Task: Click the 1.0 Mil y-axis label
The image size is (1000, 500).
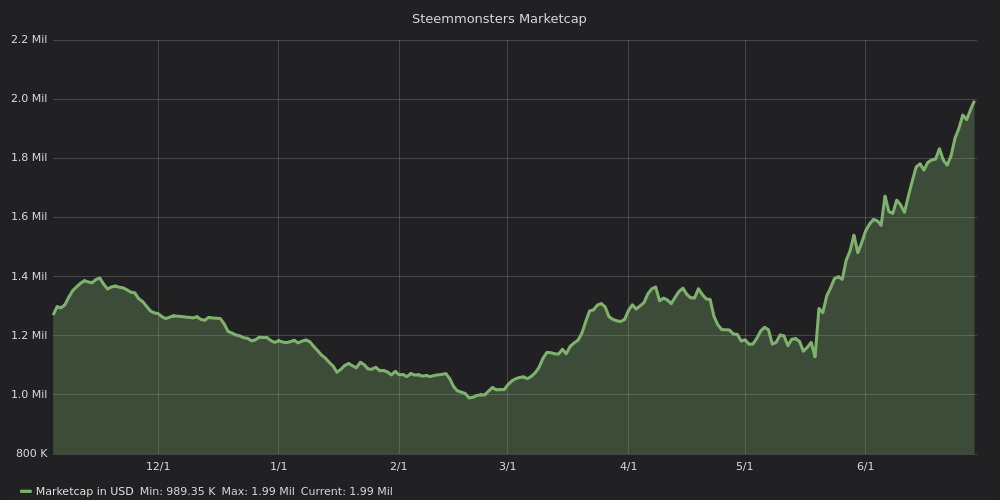Action: (29, 394)
